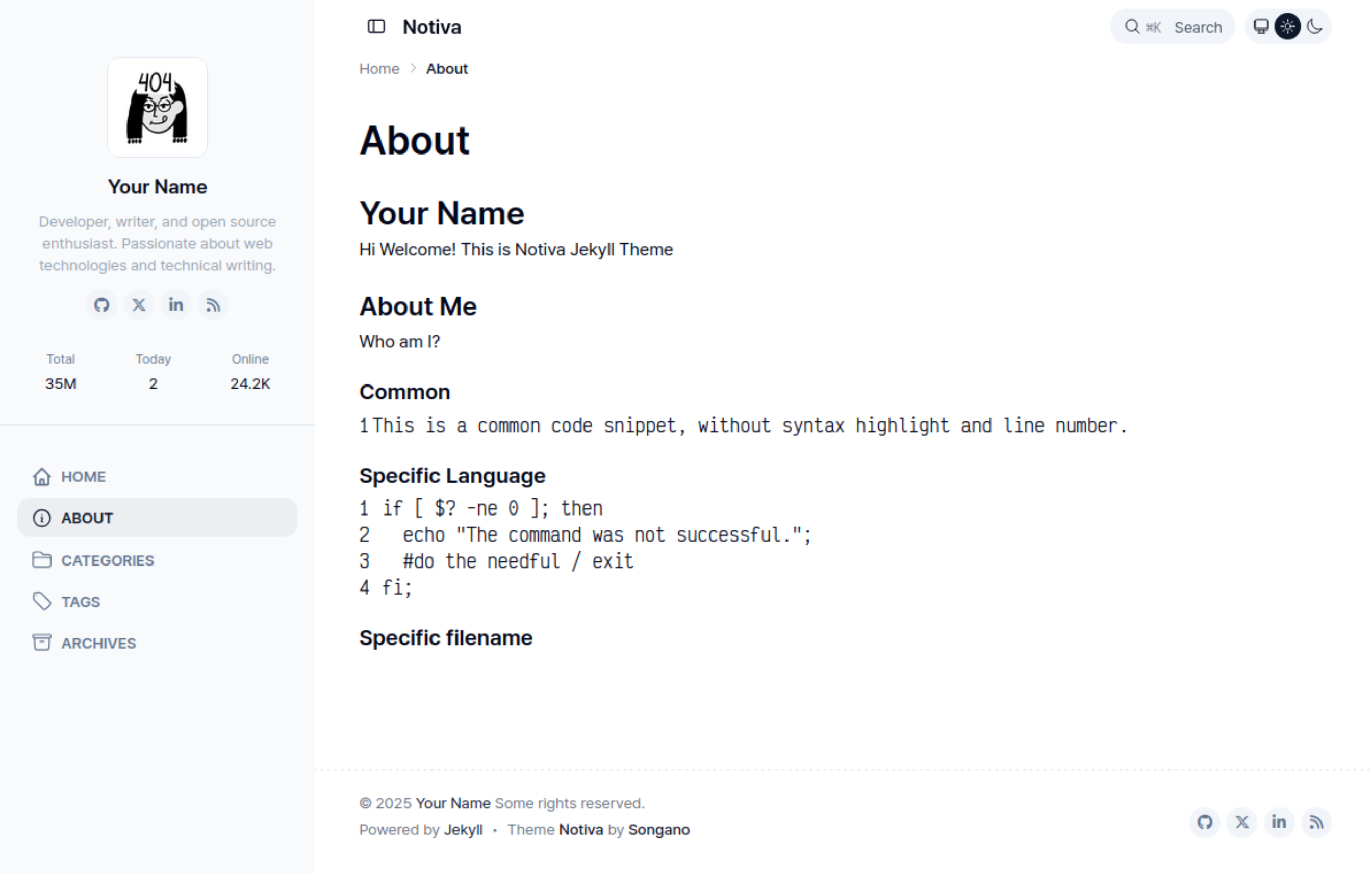Switch to system theme mode

[x=1261, y=27]
